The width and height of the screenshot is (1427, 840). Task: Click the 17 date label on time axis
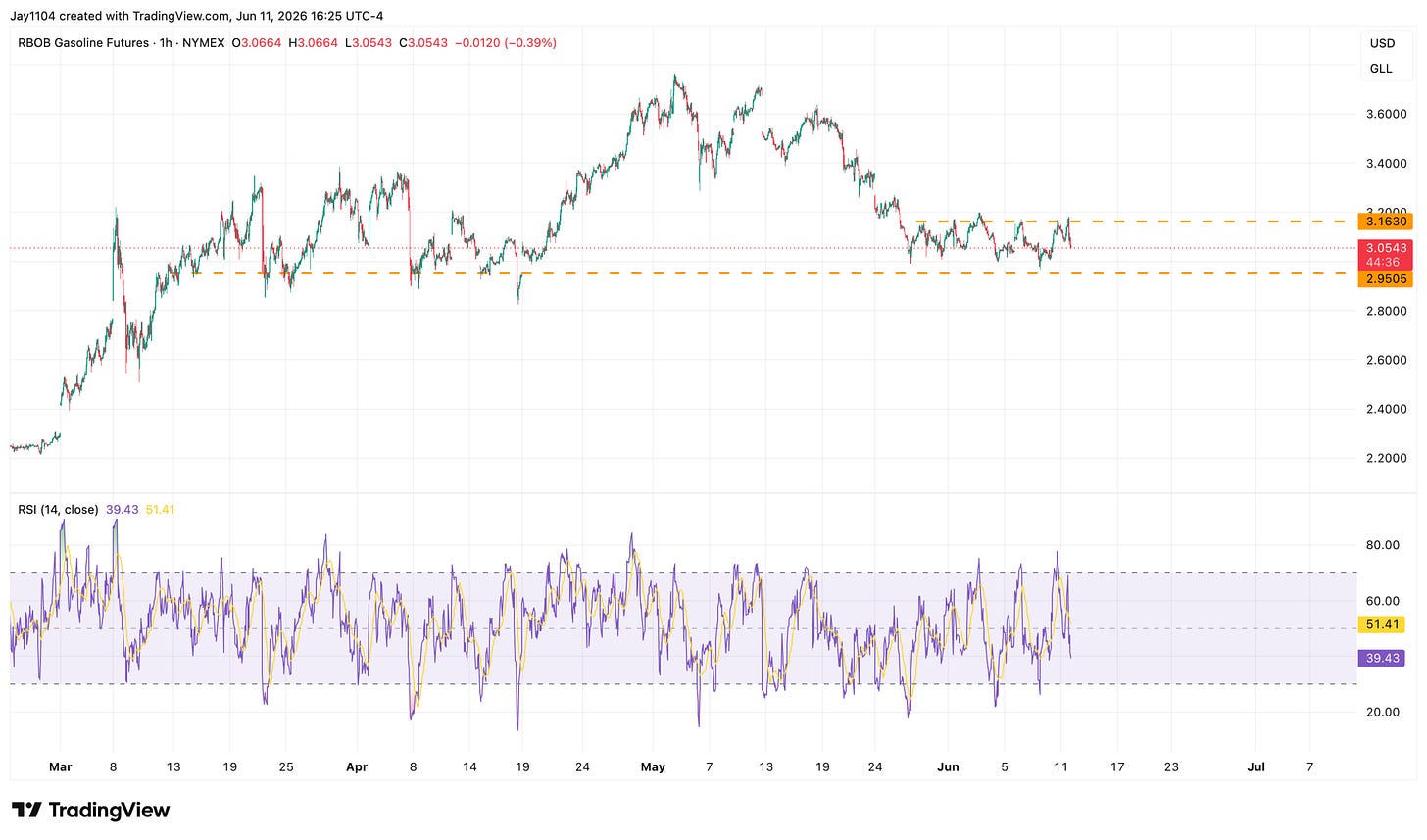(1116, 767)
